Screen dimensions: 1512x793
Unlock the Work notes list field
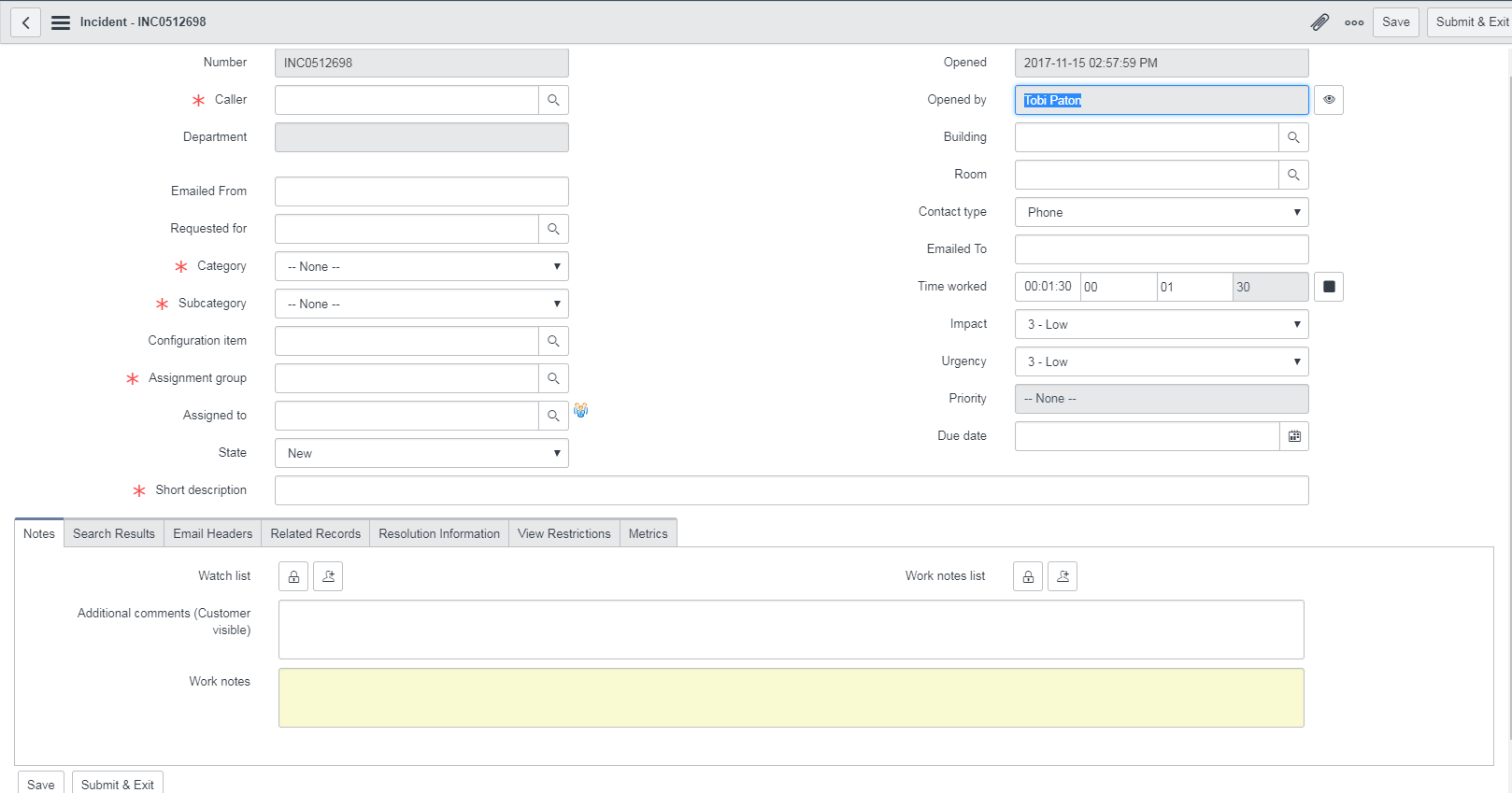pos(1028,576)
